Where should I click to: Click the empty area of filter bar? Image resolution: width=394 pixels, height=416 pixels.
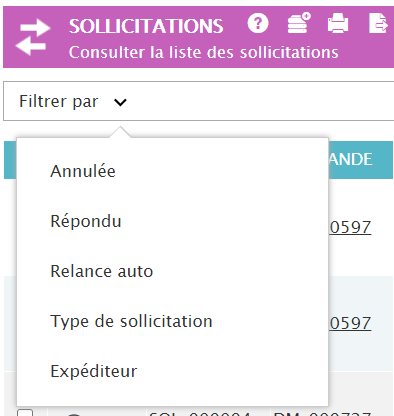click(x=260, y=101)
